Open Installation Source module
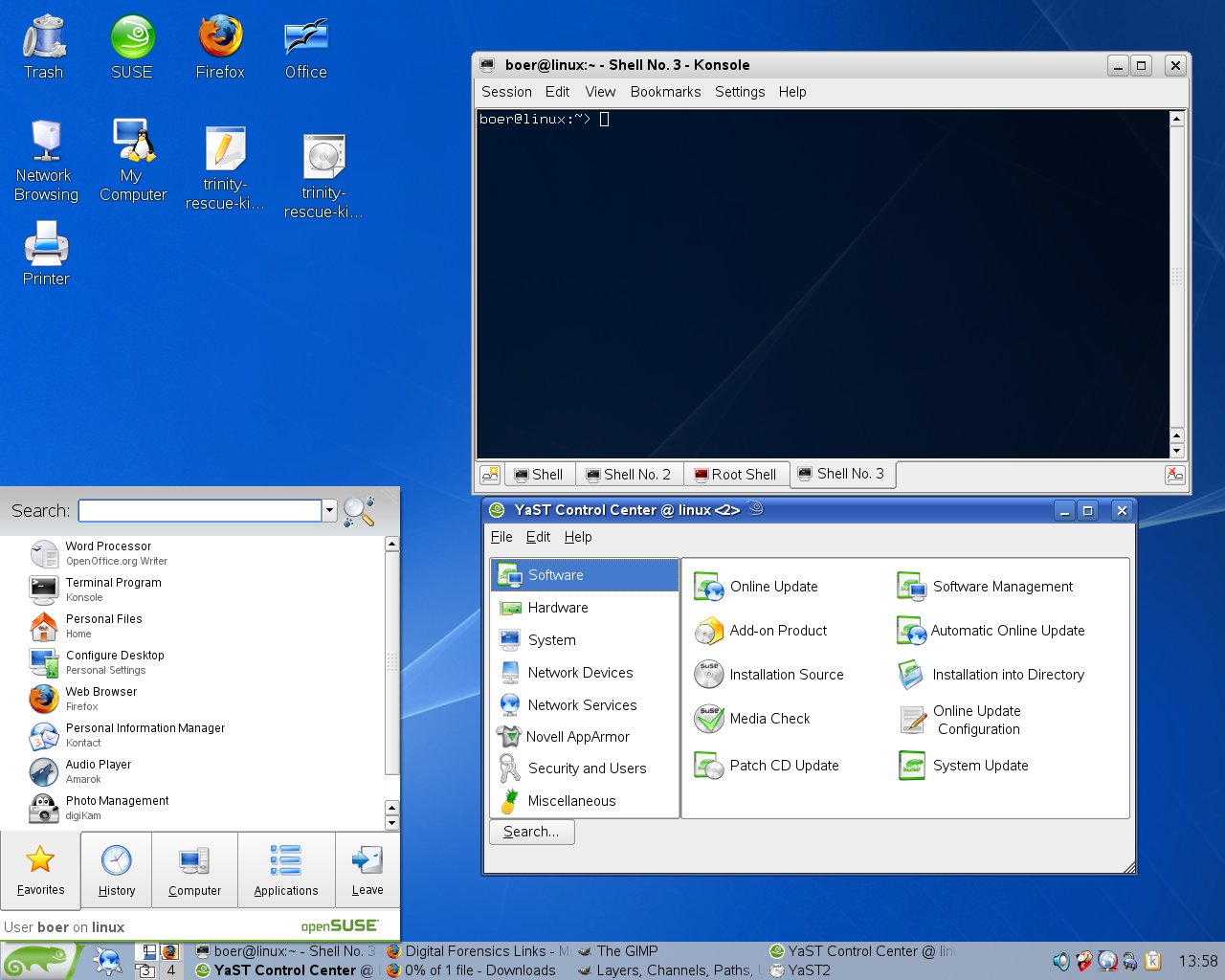The height and width of the screenshot is (980, 1225). [x=786, y=675]
